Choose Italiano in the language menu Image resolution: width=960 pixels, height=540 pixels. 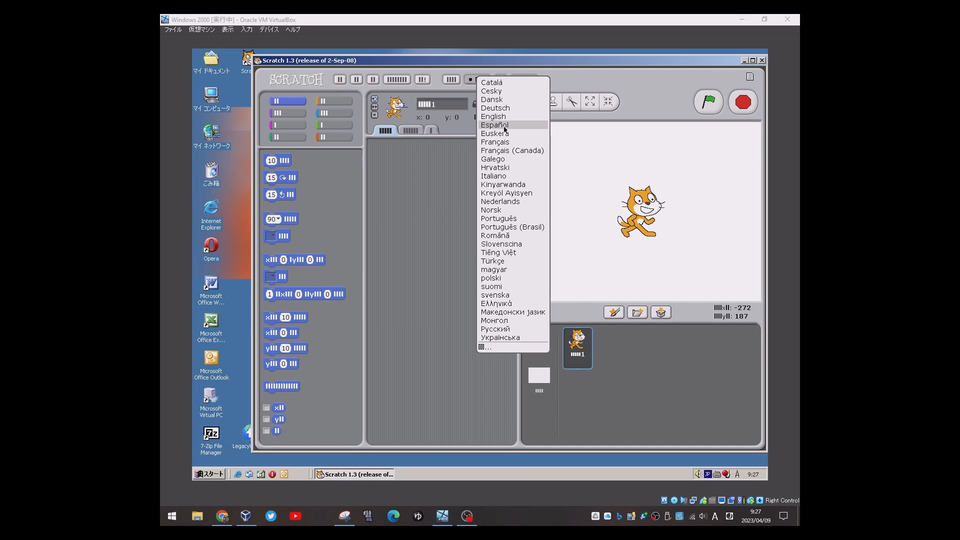click(512, 176)
